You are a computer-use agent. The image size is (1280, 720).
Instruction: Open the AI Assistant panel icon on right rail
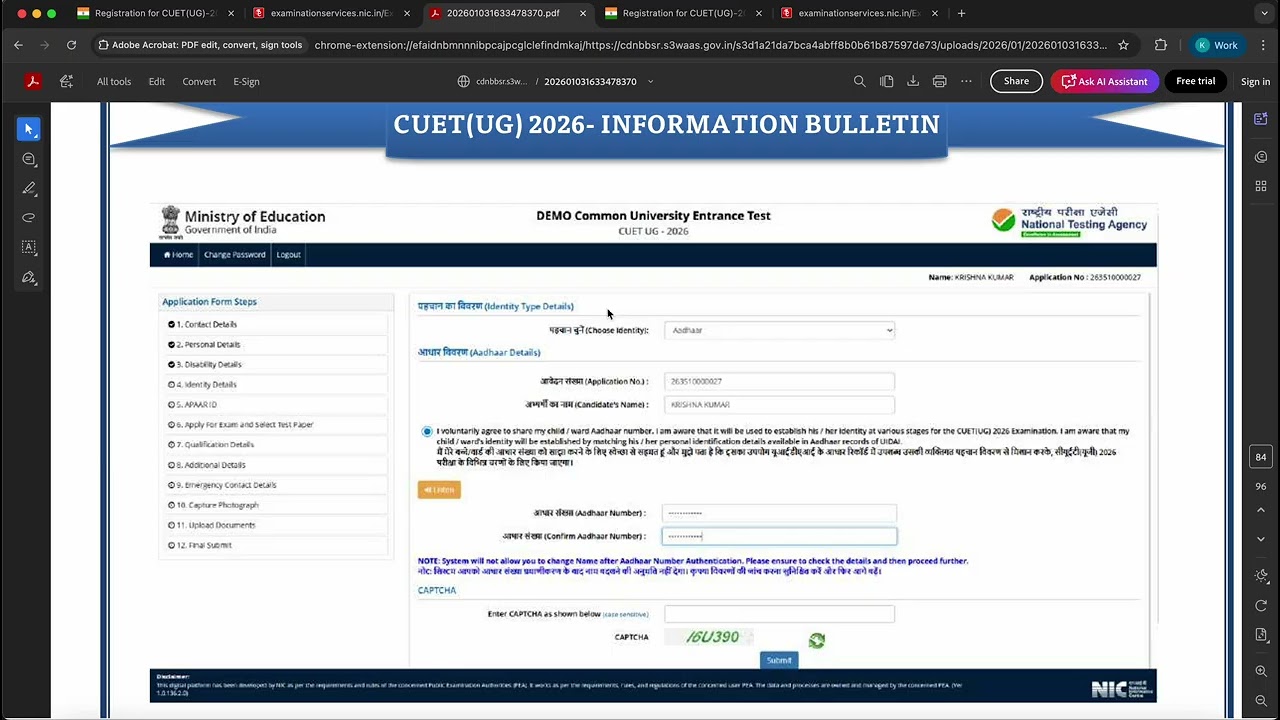pyautogui.click(x=1261, y=119)
